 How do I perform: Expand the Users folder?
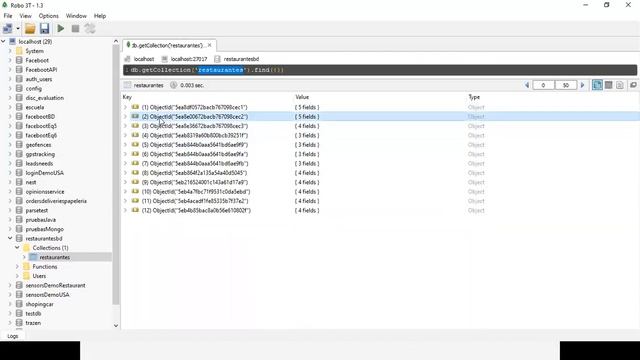(x=17, y=276)
